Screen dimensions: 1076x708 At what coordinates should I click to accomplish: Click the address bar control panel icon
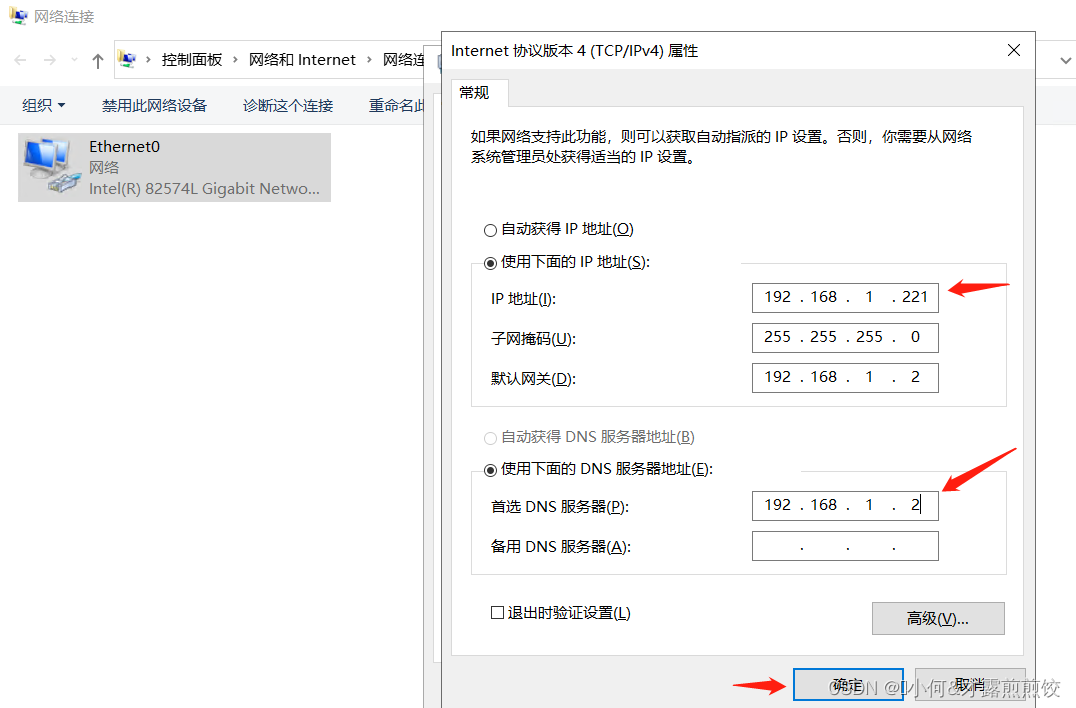tap(127, 60)
